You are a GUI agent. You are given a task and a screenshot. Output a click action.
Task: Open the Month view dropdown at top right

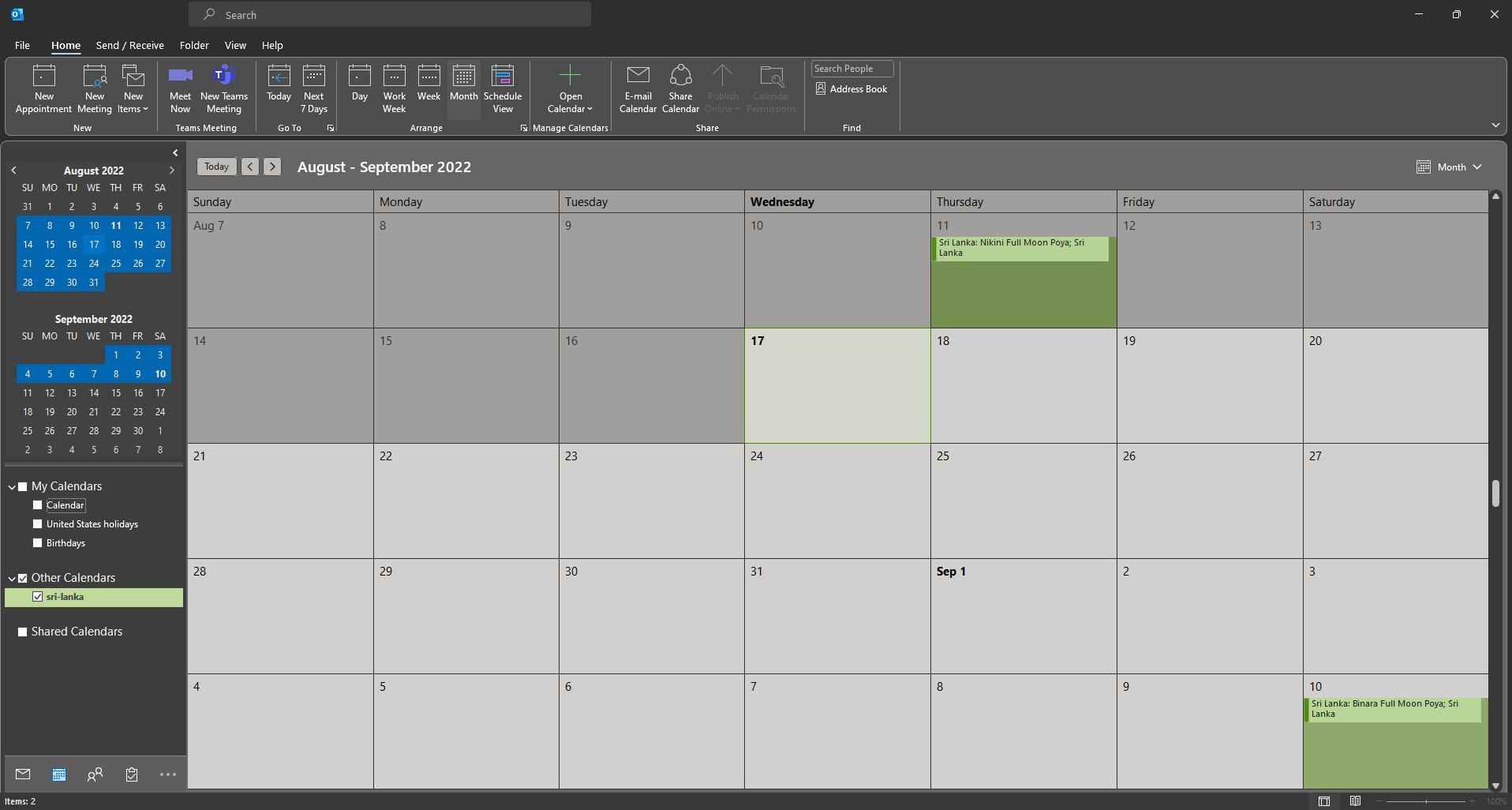[1450, 167]
